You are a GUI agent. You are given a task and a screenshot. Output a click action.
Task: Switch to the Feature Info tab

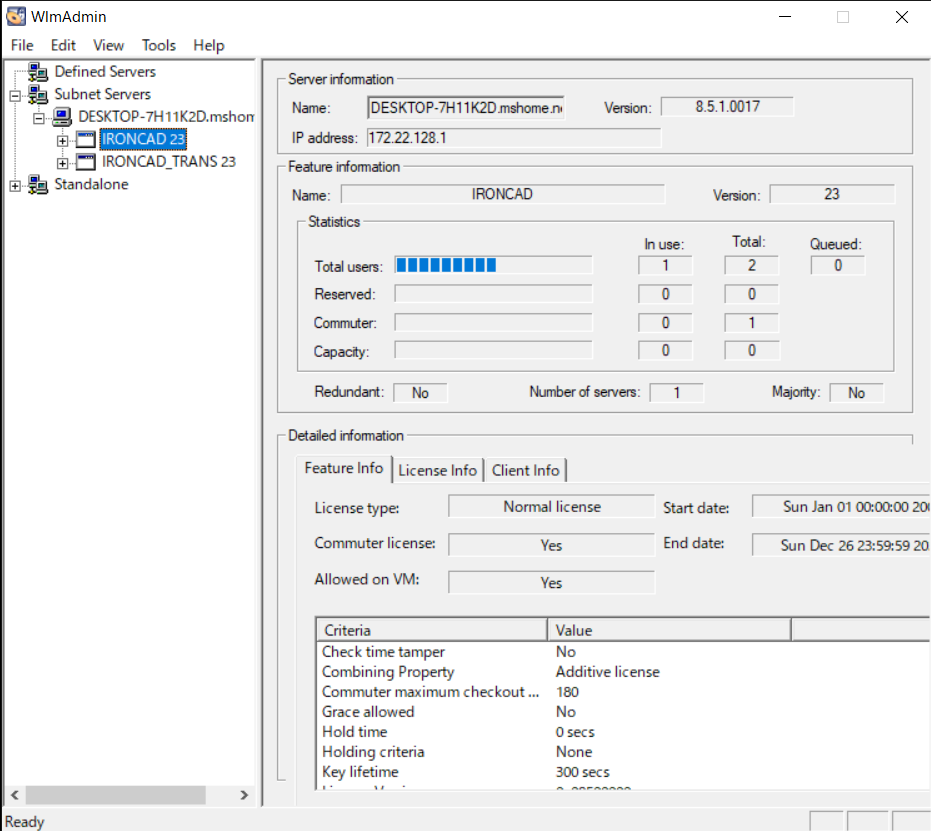344,468
